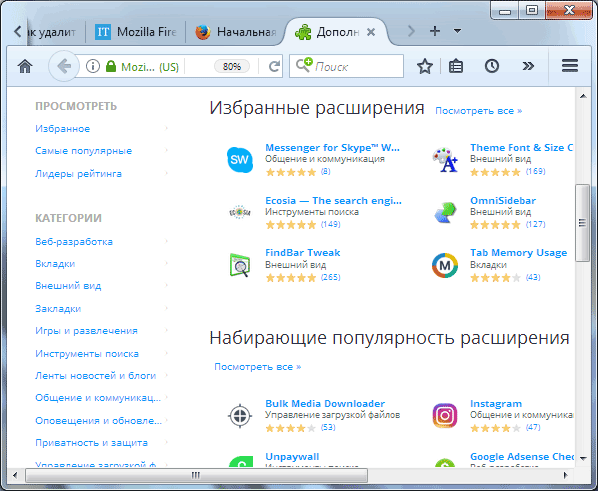This screenshot has width=598, height=491.
Task: Open a new tab with plus icon
Action: [435, 31]
